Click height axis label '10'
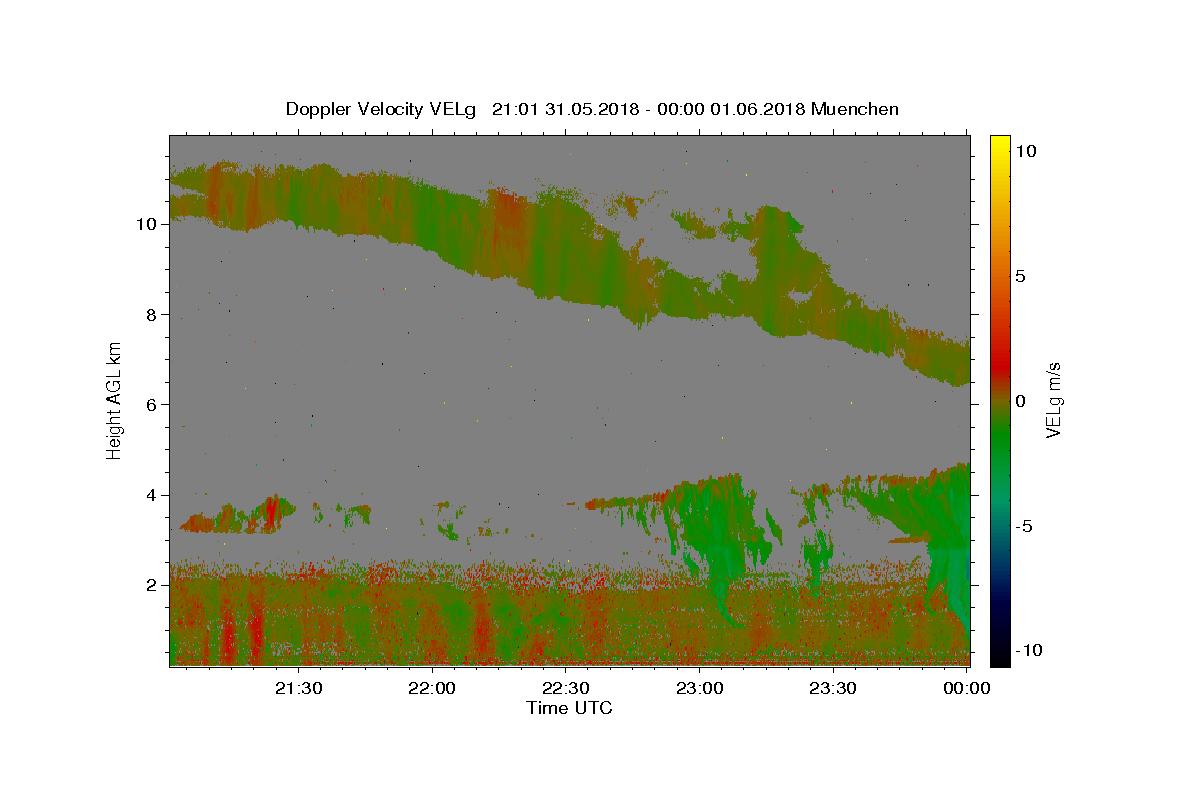This screenshot has height=800, width=1200. (148, 224)
